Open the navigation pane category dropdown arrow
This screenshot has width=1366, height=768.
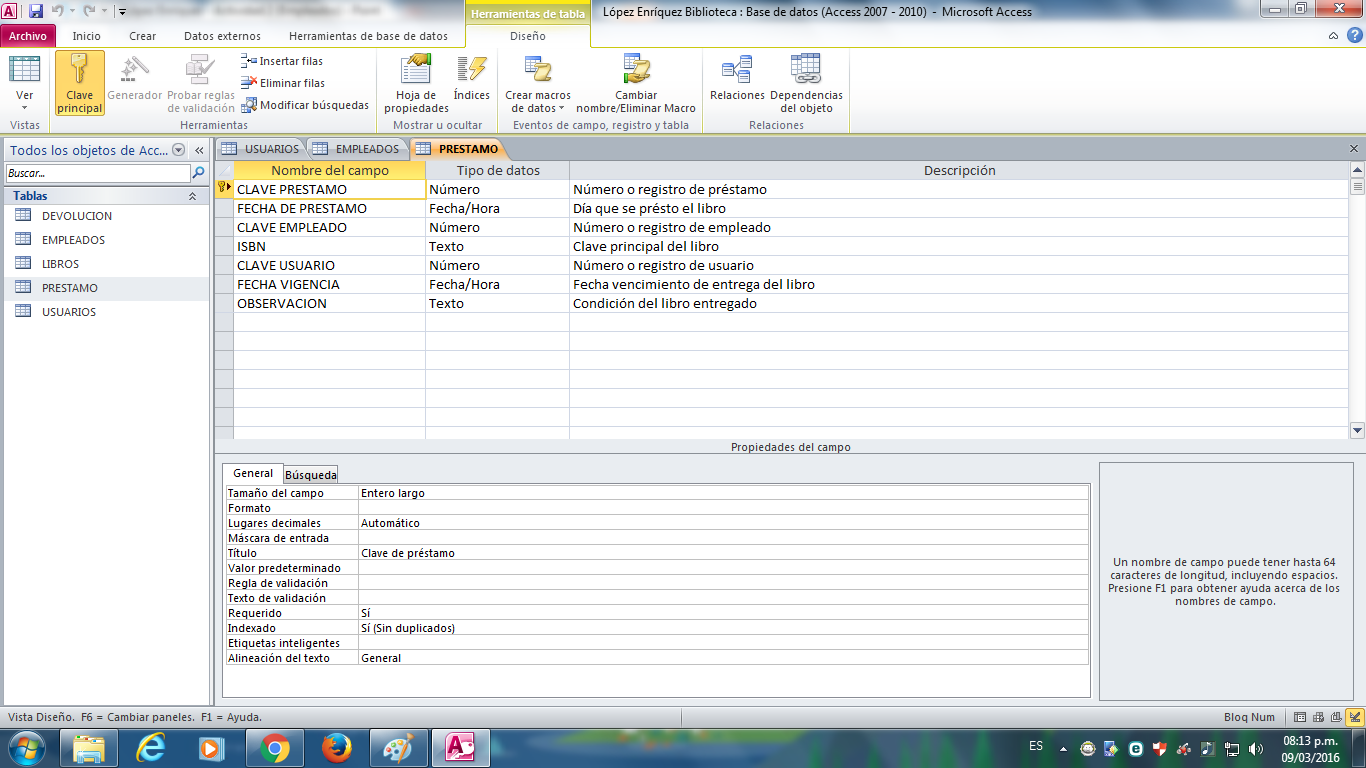coord(179,150)
